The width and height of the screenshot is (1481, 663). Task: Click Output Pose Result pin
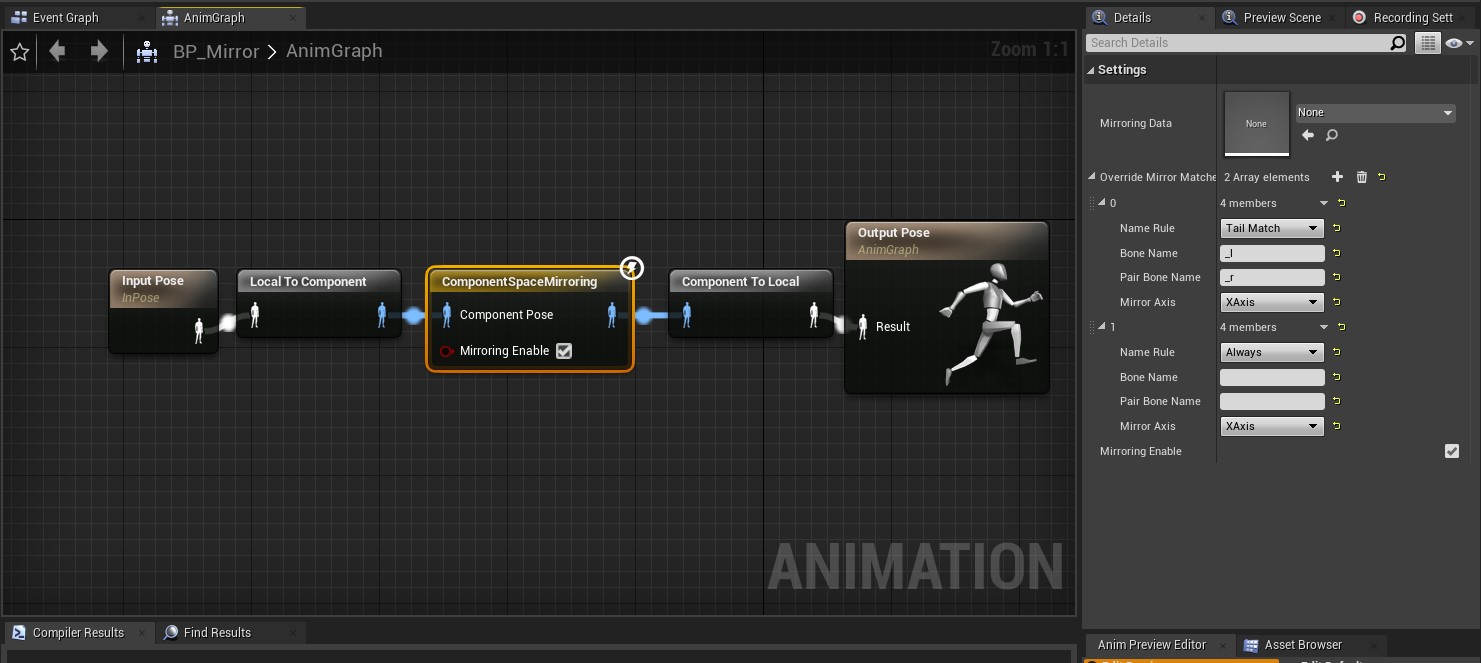click(x=863, y=326)
